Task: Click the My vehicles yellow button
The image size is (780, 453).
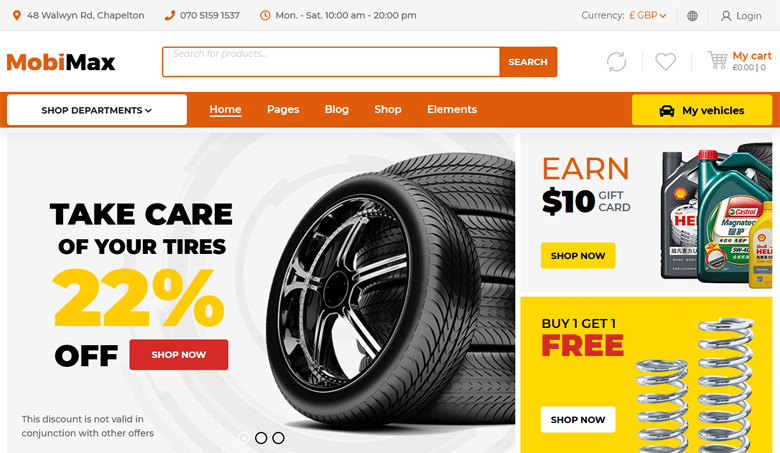Action: pos(702,110)
